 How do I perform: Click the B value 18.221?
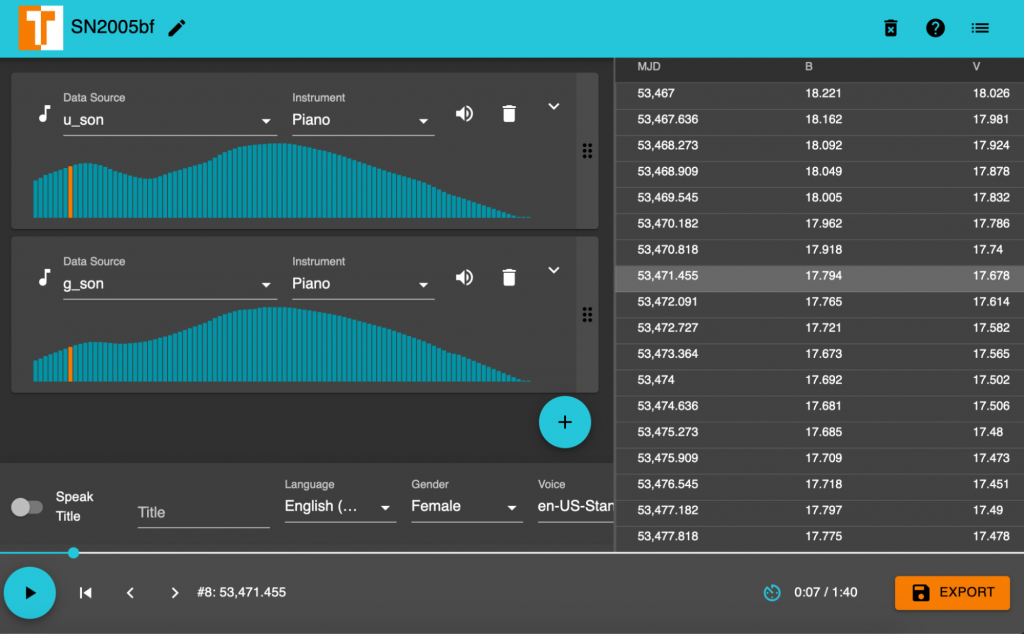pyautogui.click(x=823, y=93)
